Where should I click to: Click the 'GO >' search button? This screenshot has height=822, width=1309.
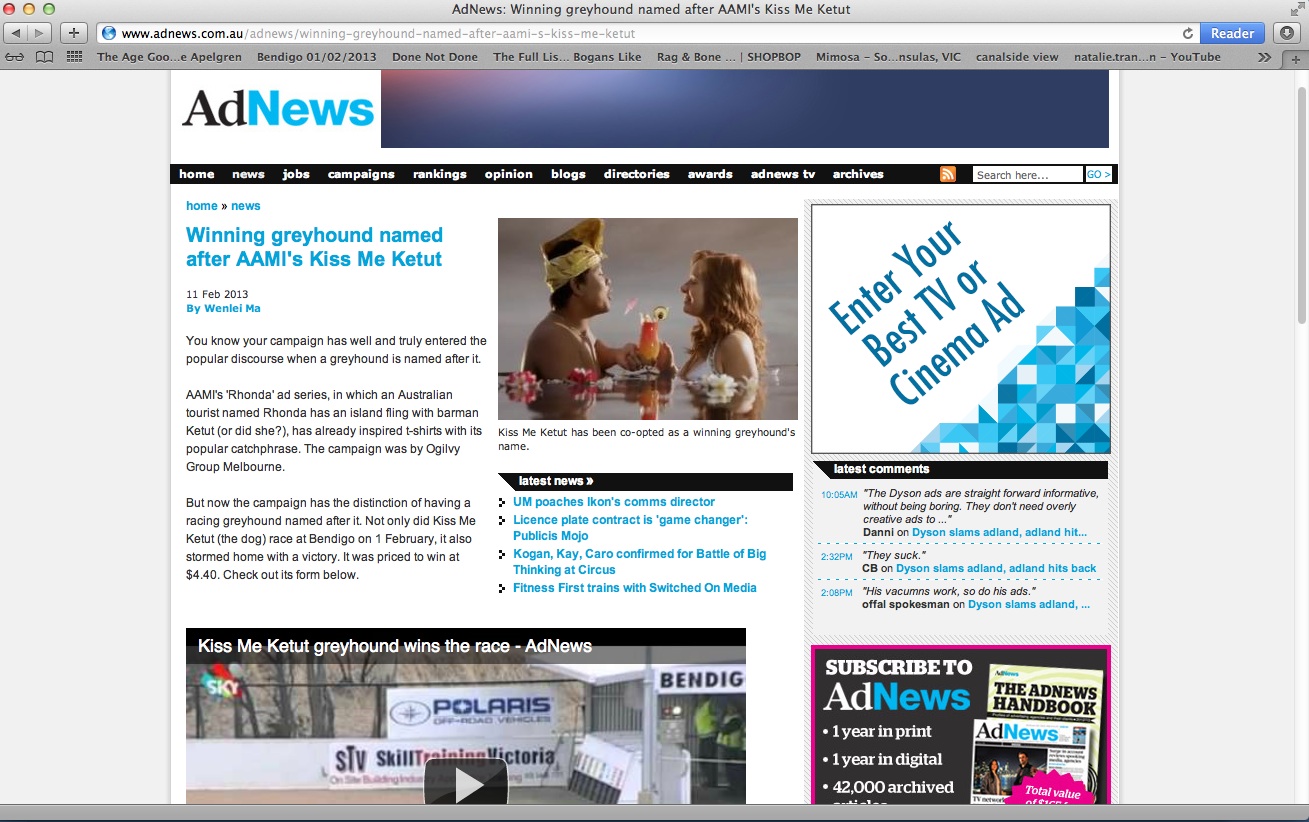(x=1098, y=174)
